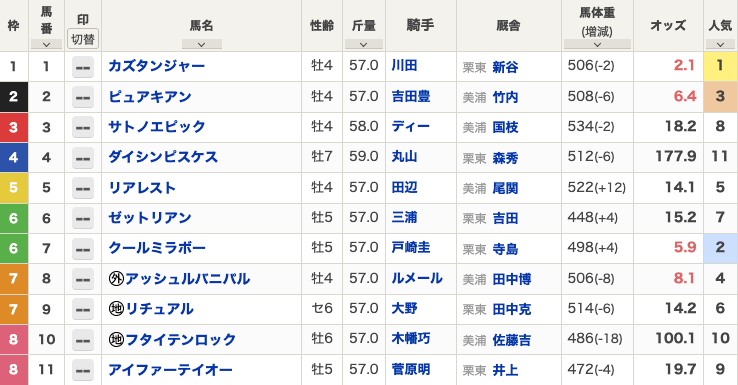This screenshot has width=738, height=385.
Task: Open mark selector for ピュアキアン
Action: [83, 97]
